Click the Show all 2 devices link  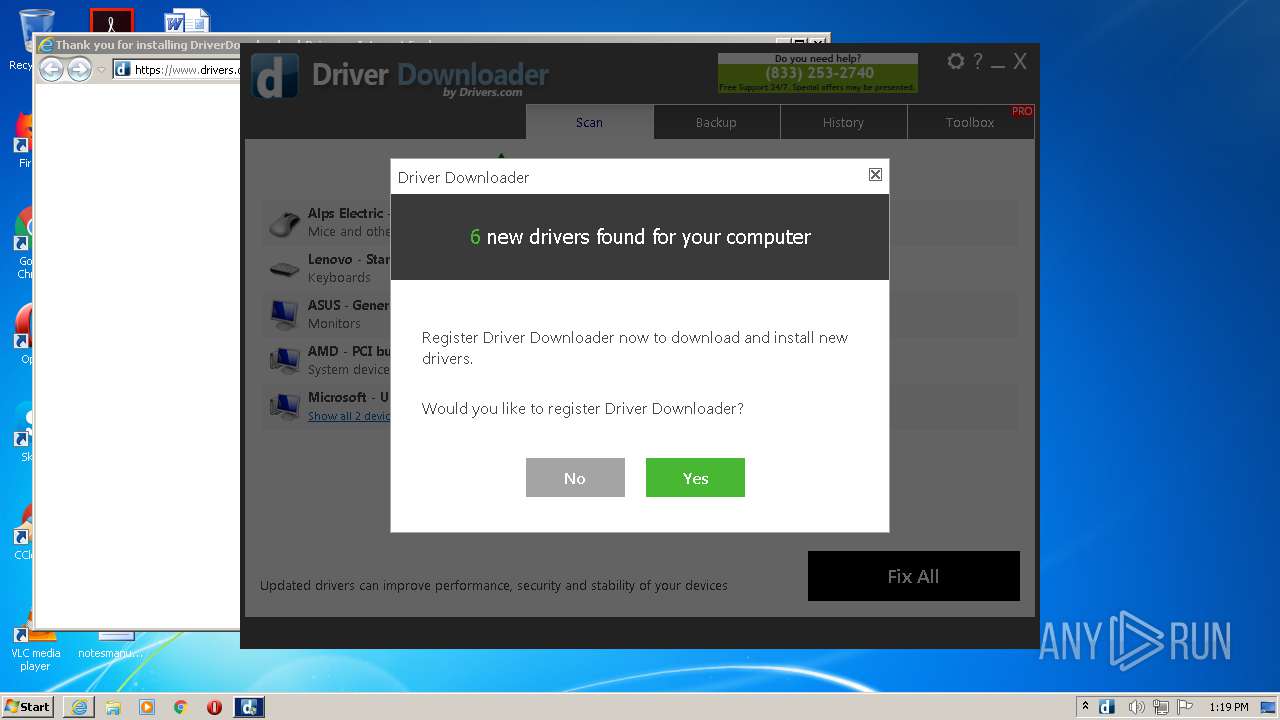point(349,416)
